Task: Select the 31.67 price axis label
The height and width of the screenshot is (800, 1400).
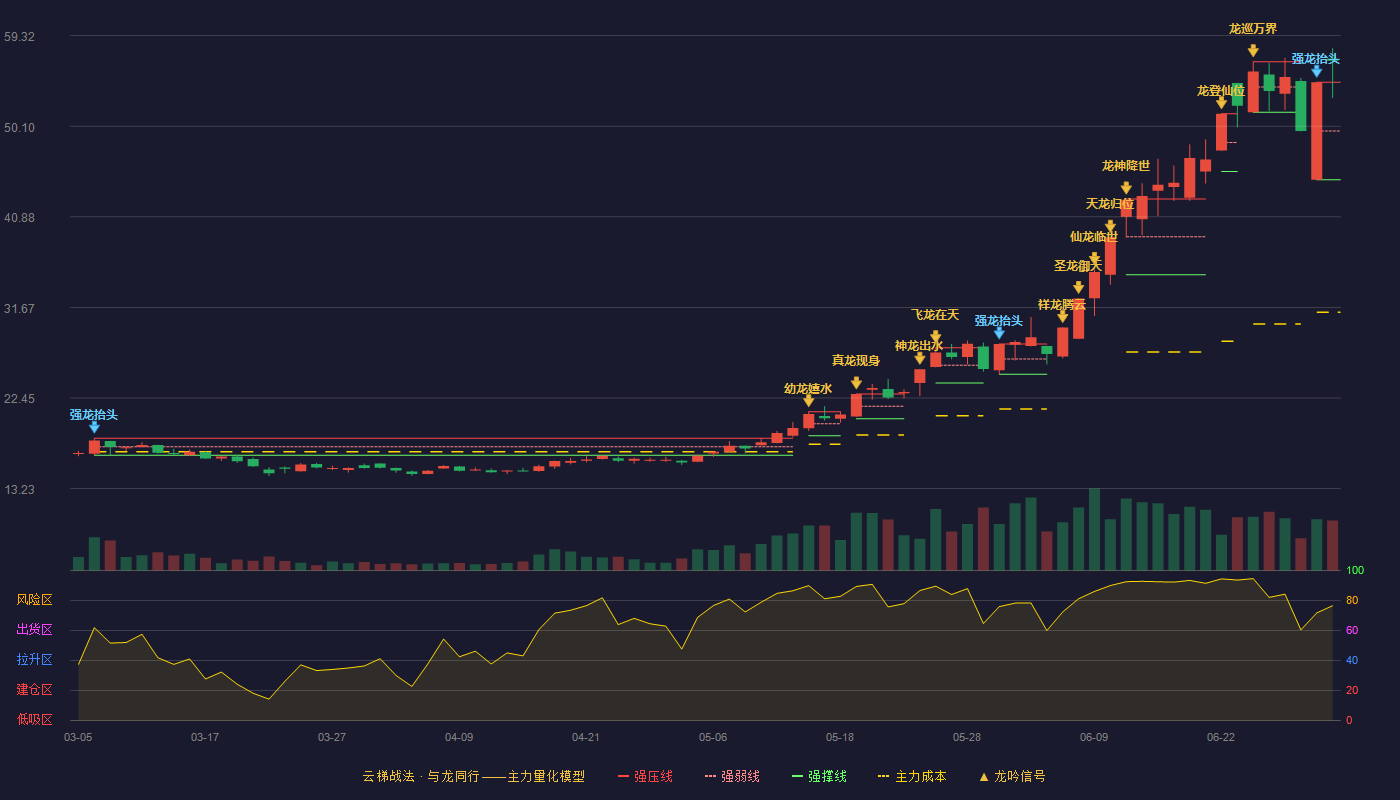Action: tap(20, 308)
